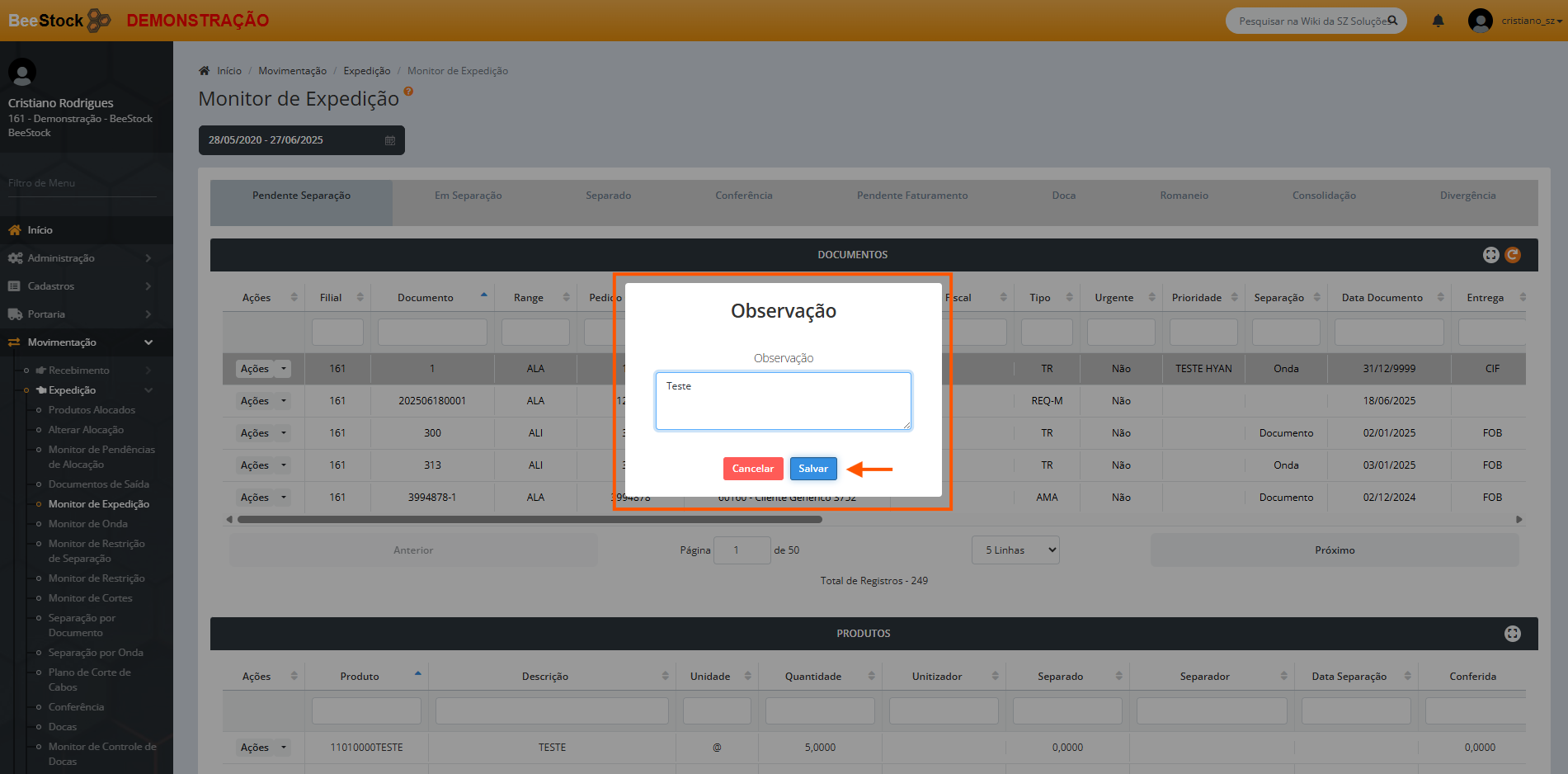1568x774 pixels.
Task: Click the help question mark beside page title
Action: click(x=408, y=92)
